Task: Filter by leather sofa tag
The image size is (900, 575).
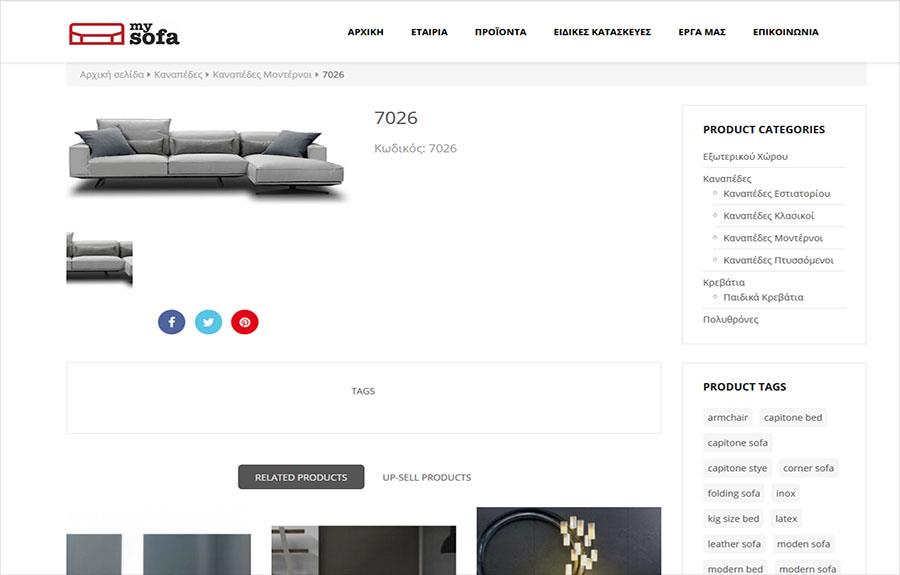Action: [x=734, y=544]
